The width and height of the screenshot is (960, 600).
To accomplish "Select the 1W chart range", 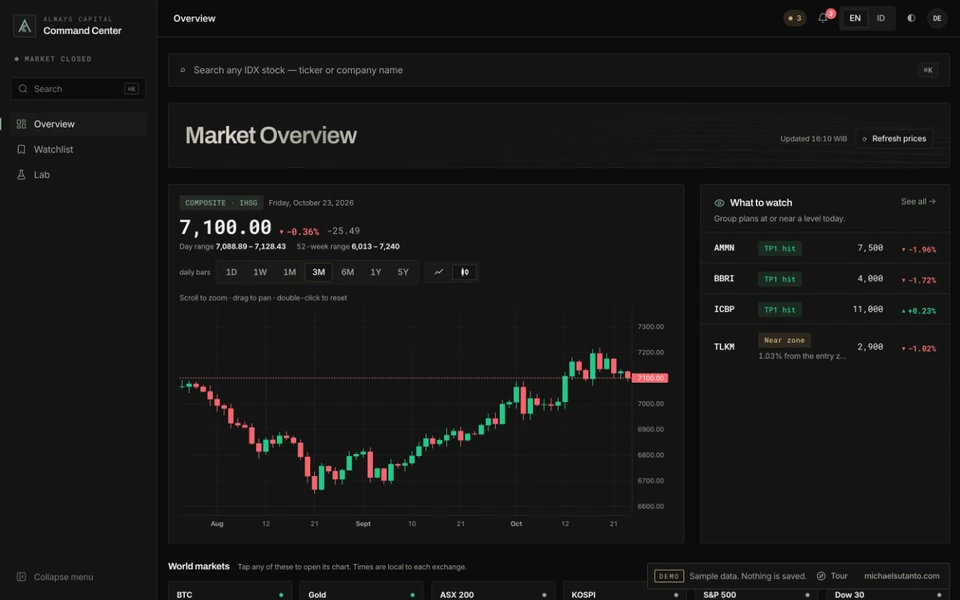I will point(260,272).
